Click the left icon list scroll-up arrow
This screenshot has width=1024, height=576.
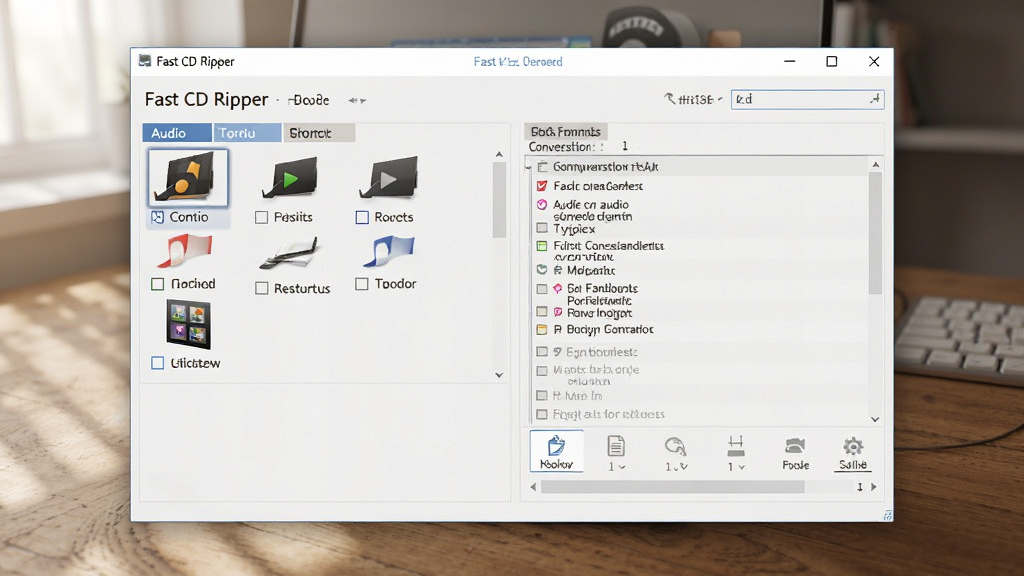(x=499, y=155)
